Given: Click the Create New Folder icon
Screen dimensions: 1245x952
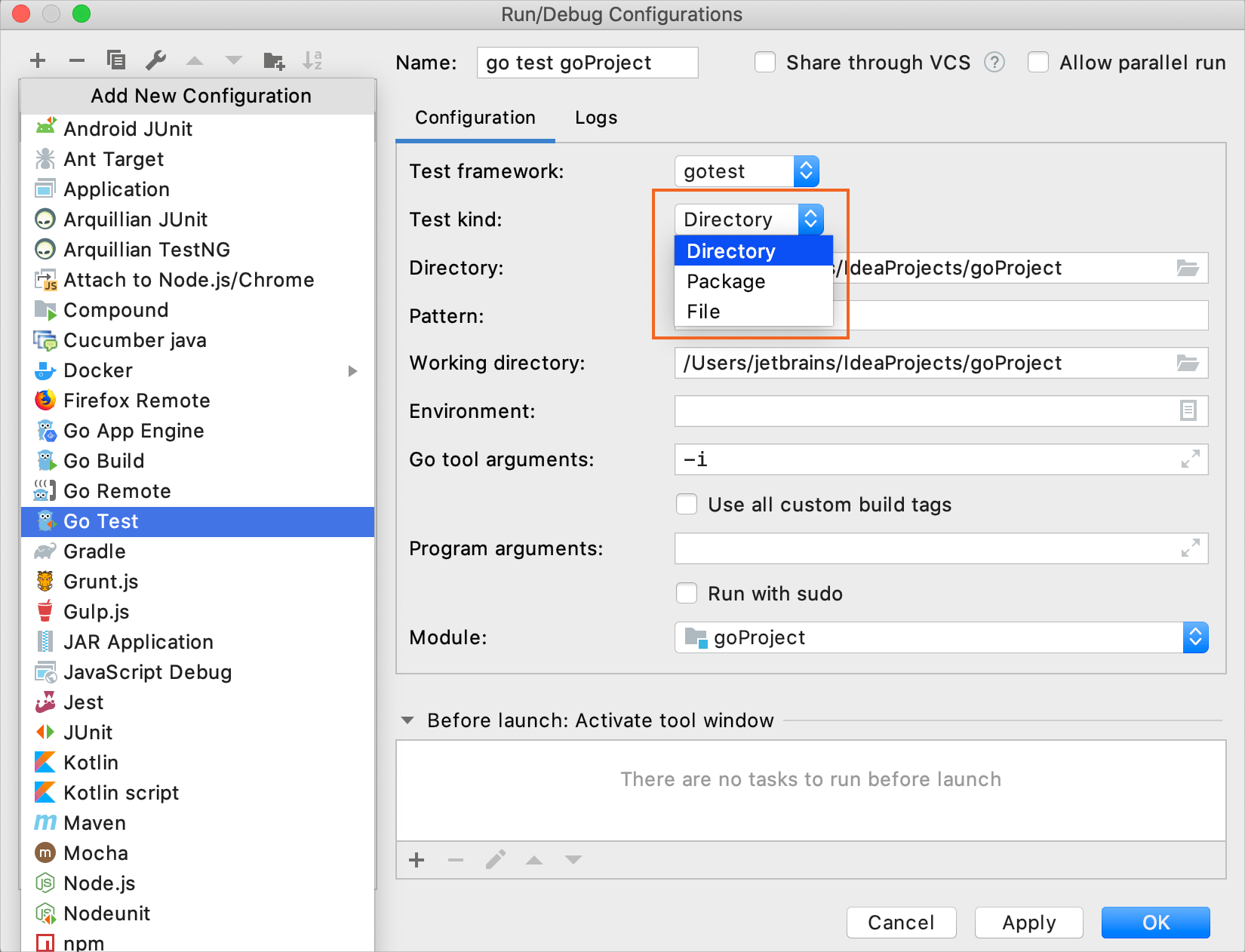Looking at the screenshot, I should (x=273, y=60).
